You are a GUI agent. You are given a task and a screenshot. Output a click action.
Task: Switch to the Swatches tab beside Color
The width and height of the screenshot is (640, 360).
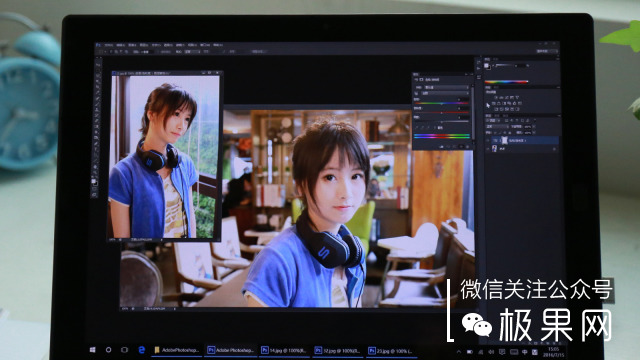[496, 59]
